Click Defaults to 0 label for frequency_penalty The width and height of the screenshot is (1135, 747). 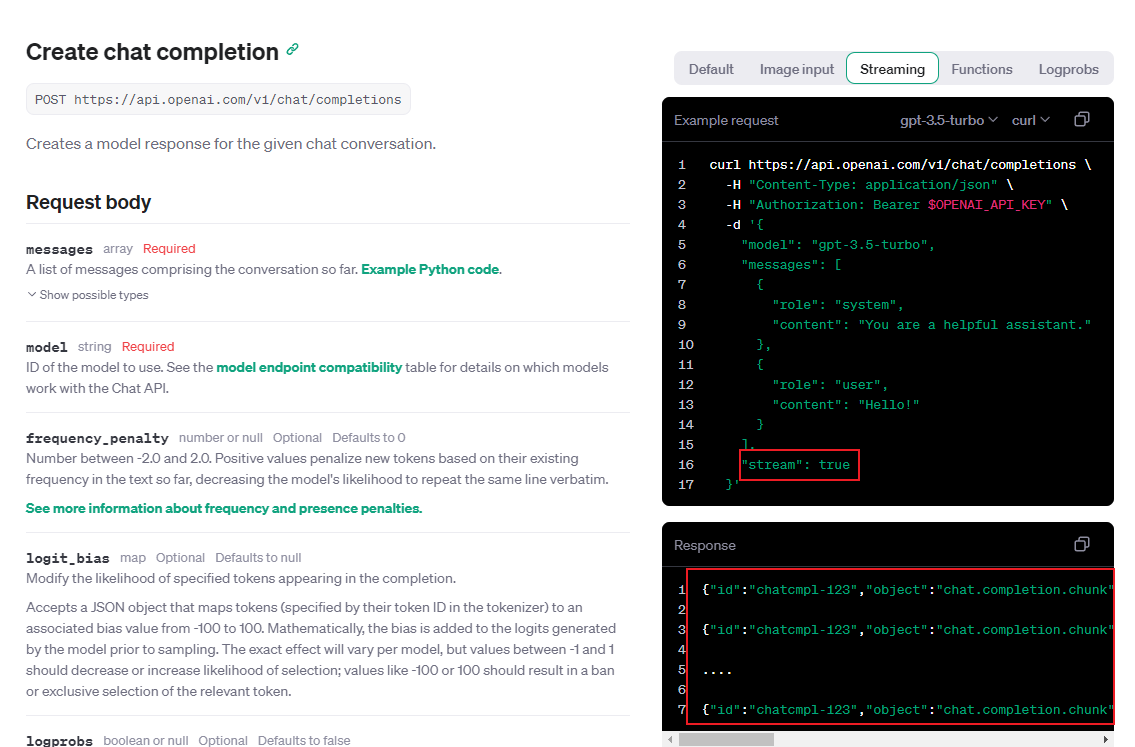pos(368,438)
